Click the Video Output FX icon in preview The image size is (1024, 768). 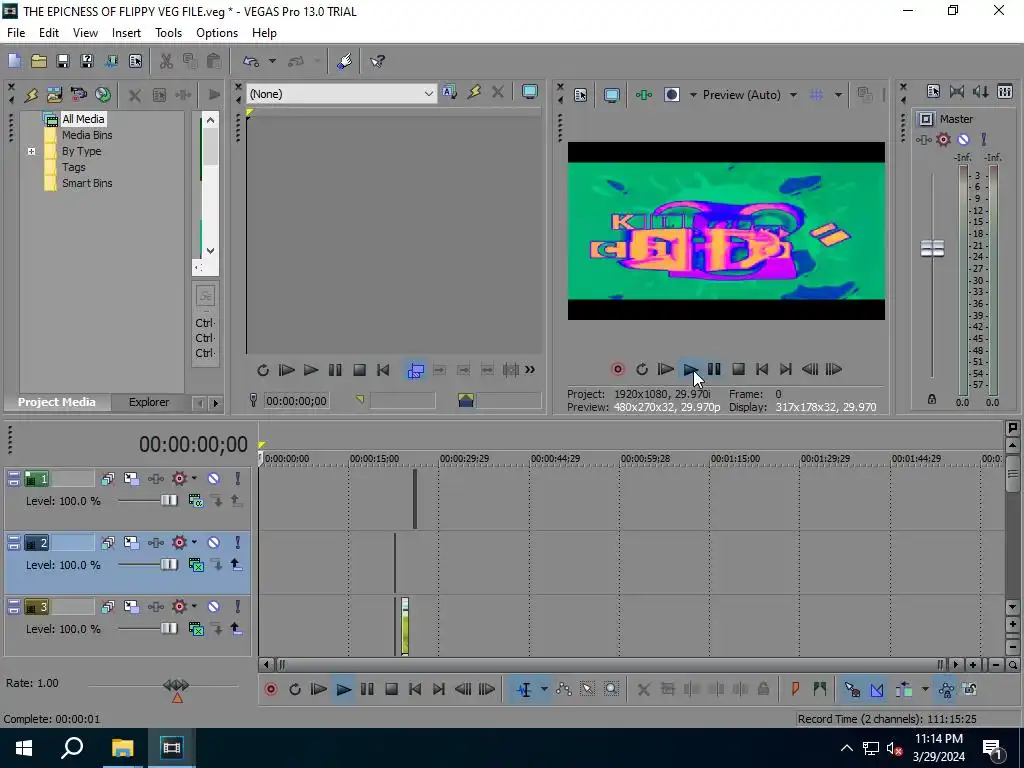(x=644, y=95)
